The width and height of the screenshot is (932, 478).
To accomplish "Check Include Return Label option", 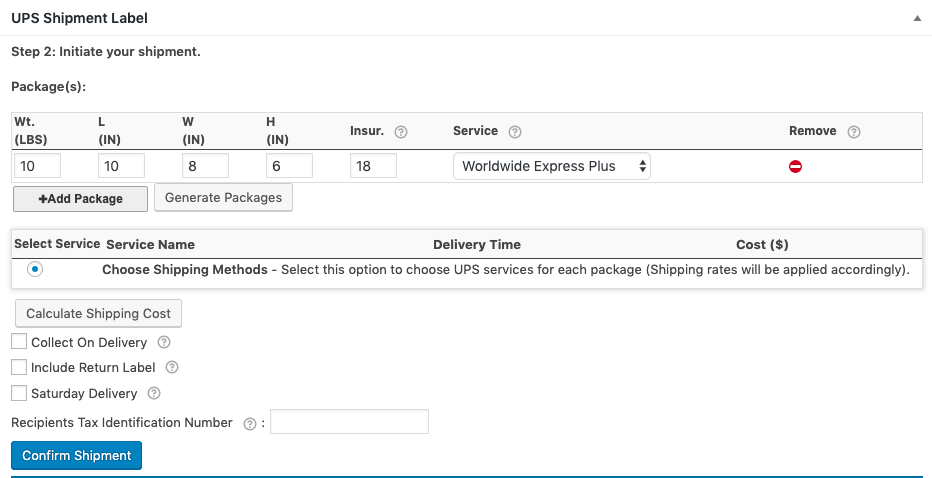I will click(x=19, y=367).
